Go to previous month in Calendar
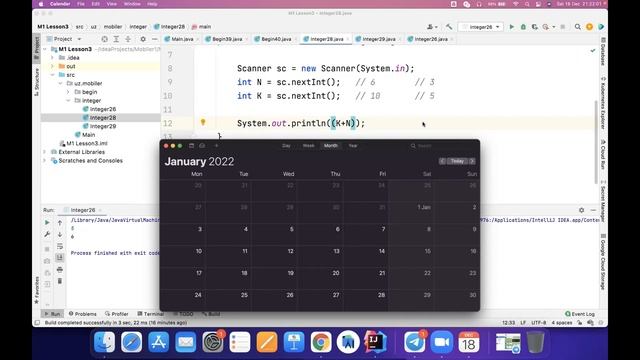 point(442,161)
